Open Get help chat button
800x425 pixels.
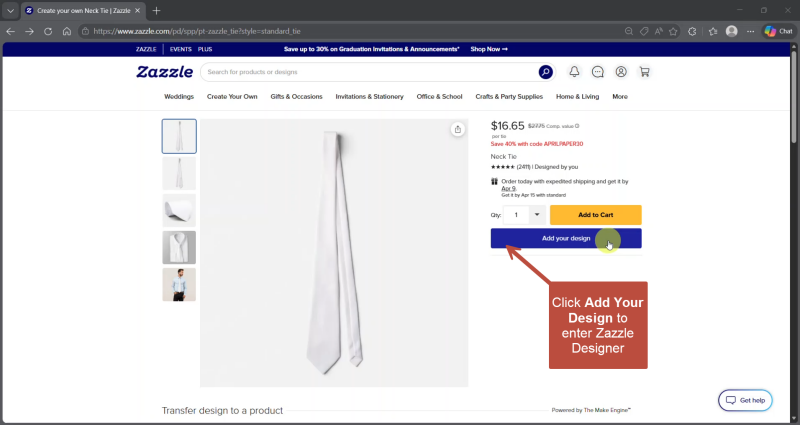point(745,401)
